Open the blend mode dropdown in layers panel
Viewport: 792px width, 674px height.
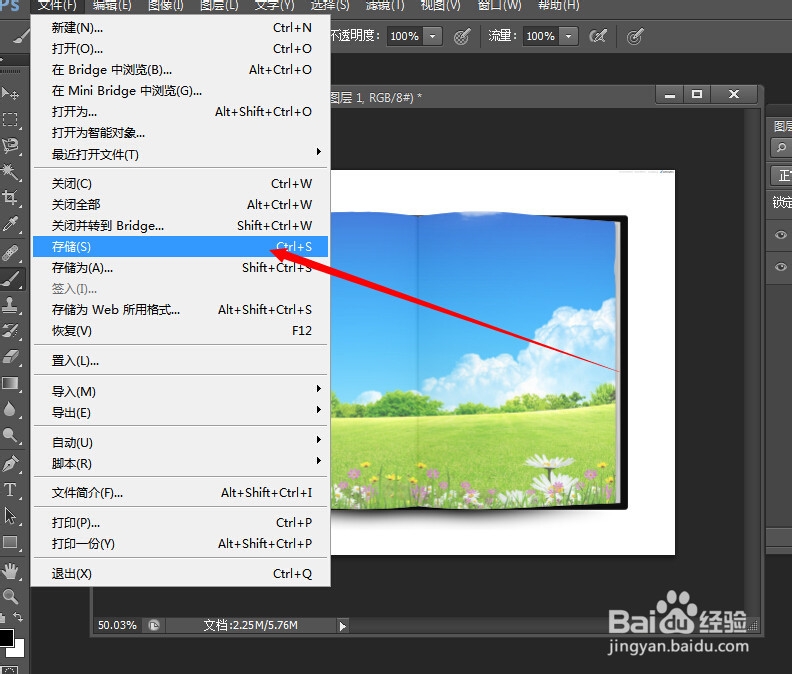point(781,175)
